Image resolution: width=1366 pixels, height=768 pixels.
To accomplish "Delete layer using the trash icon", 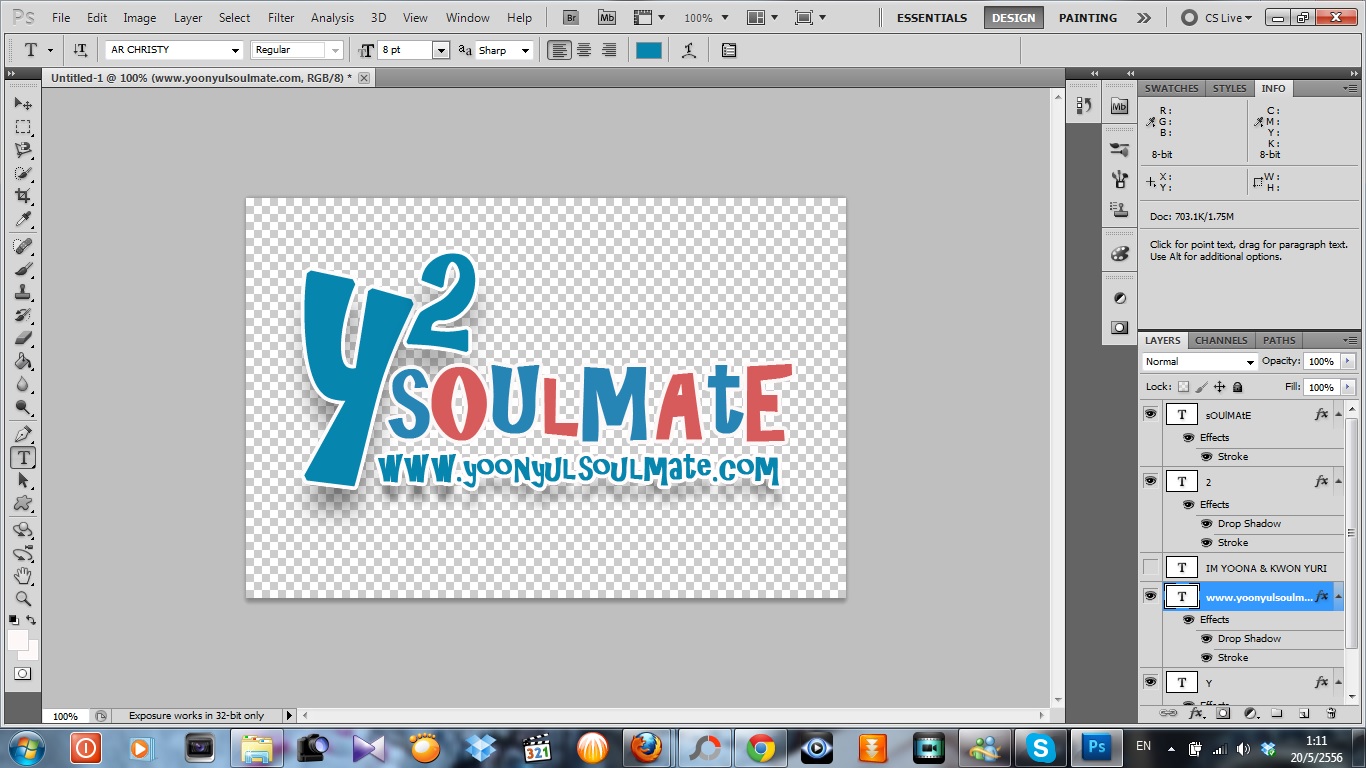I will tap(1331, 713).
